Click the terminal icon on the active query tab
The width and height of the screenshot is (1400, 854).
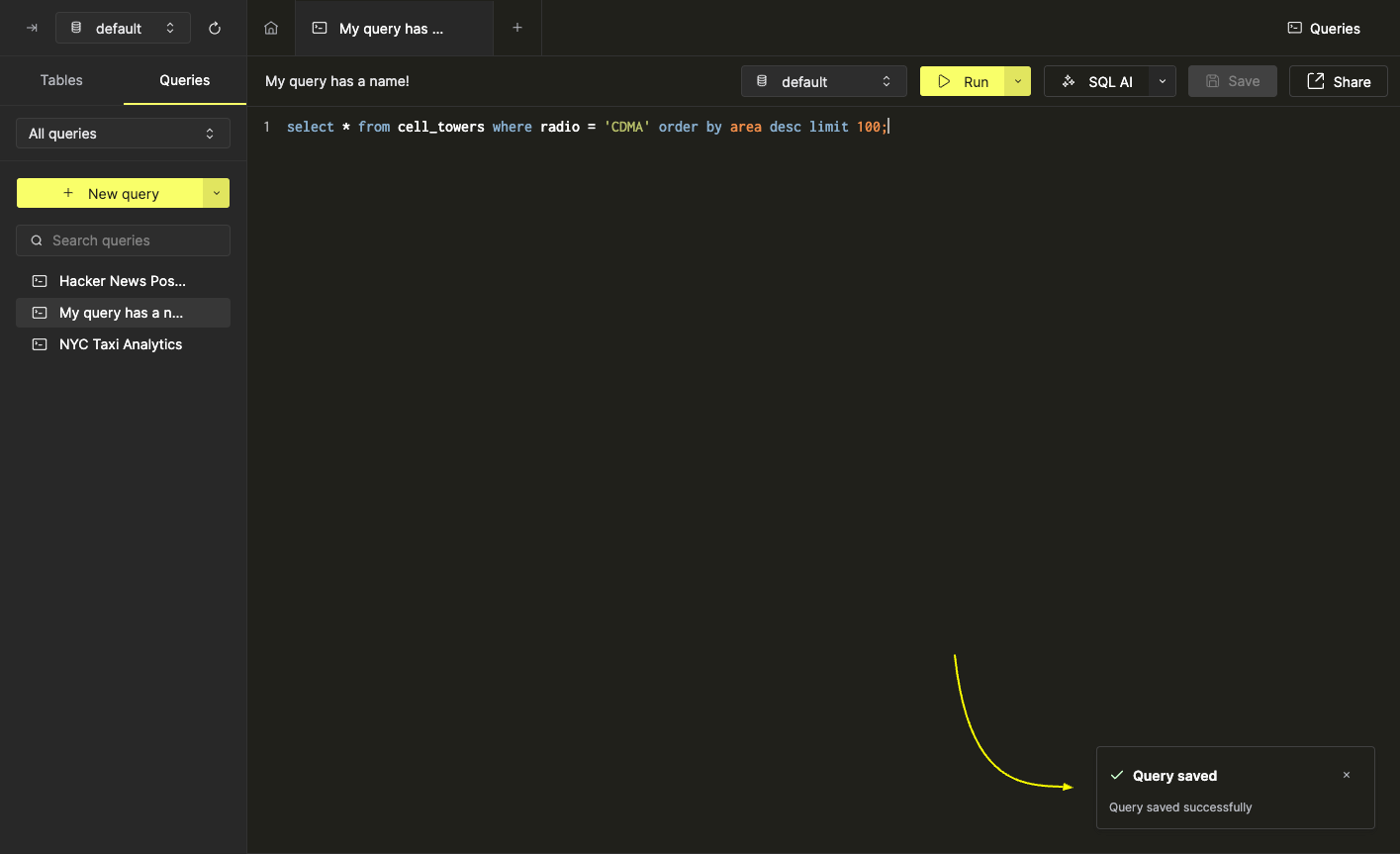[x=319, y=28]
